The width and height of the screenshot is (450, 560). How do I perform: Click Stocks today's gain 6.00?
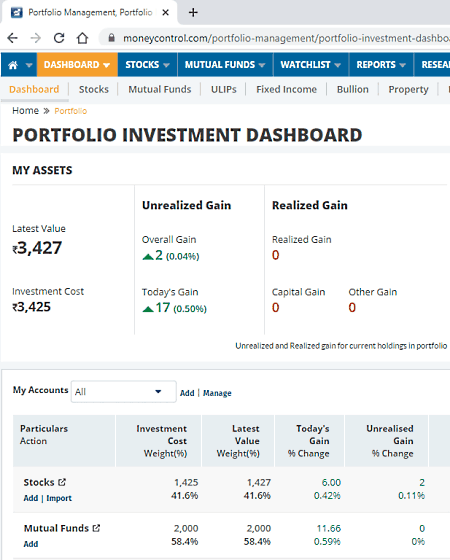tap(331, 482)
